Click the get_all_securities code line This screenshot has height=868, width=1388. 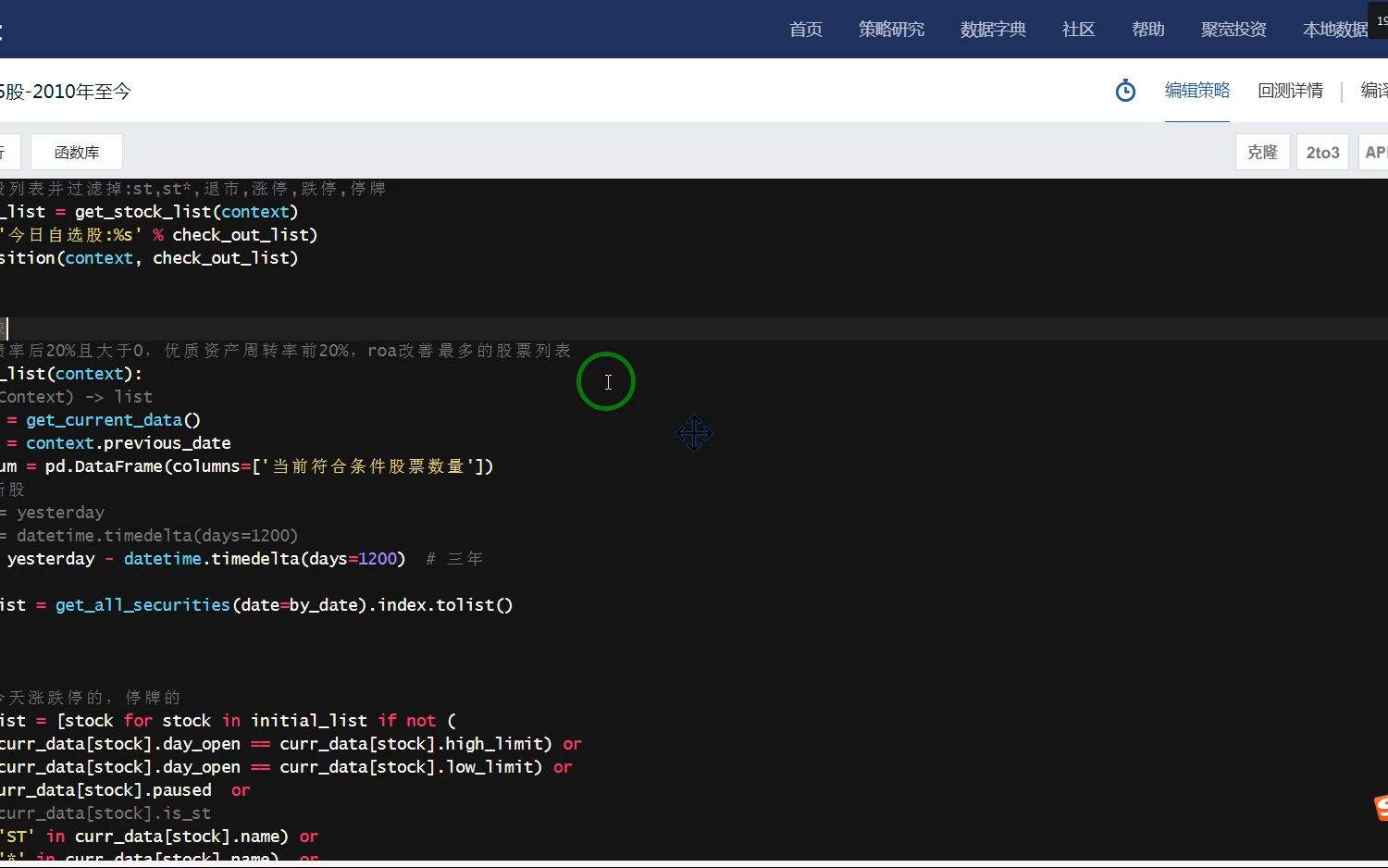coord(256,605)
